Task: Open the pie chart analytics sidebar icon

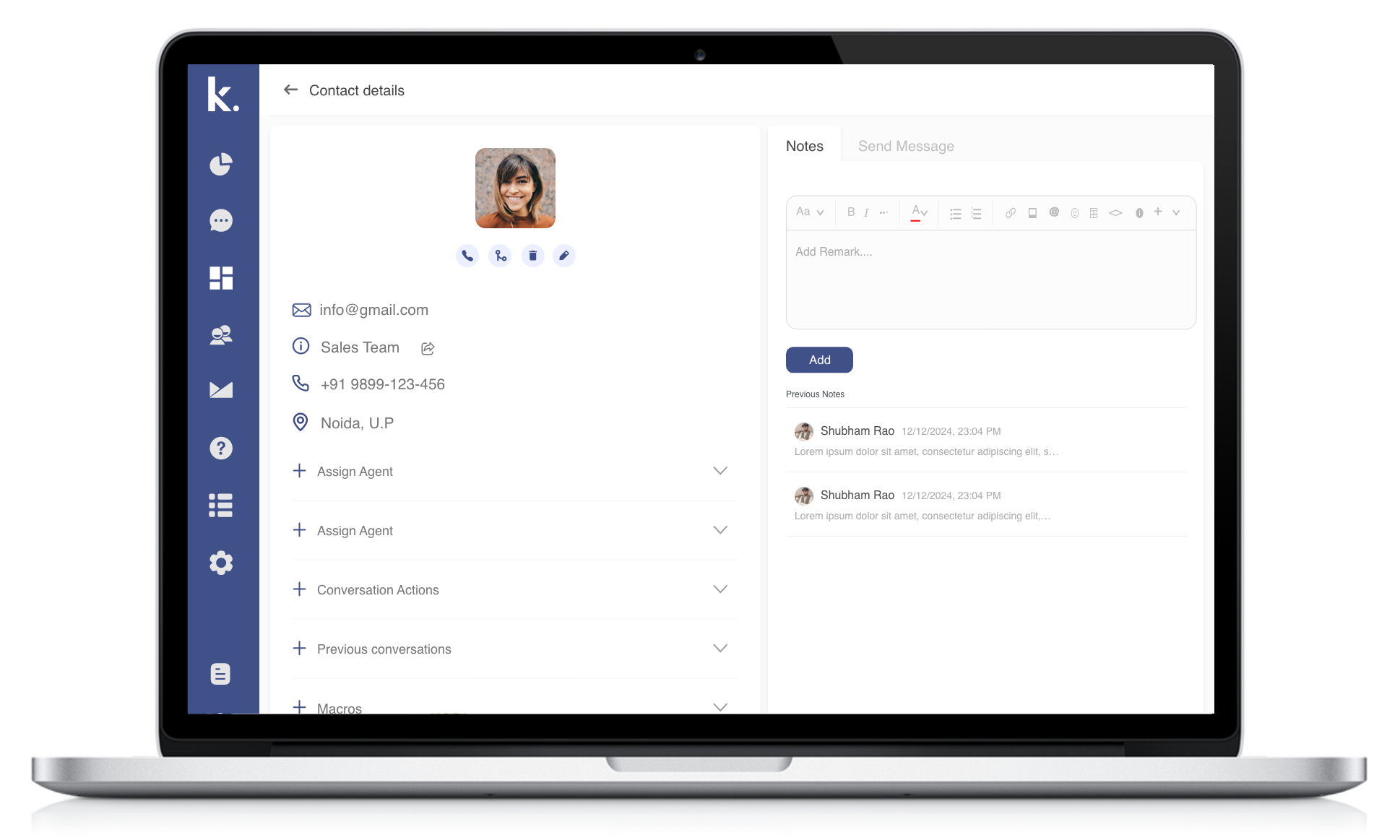Action: point(221,164)
